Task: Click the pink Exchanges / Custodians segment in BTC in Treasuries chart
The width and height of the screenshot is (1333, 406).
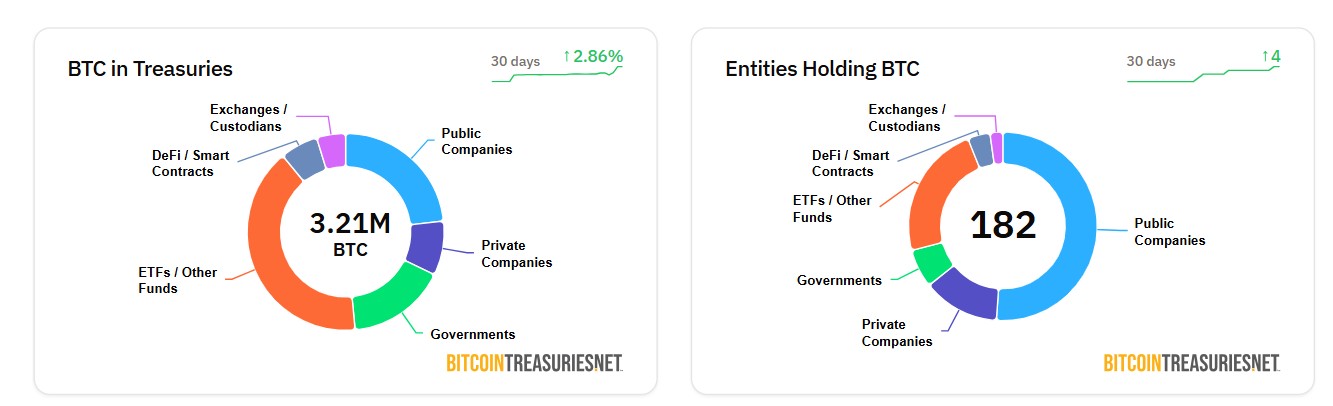Action: click(333, 151)
